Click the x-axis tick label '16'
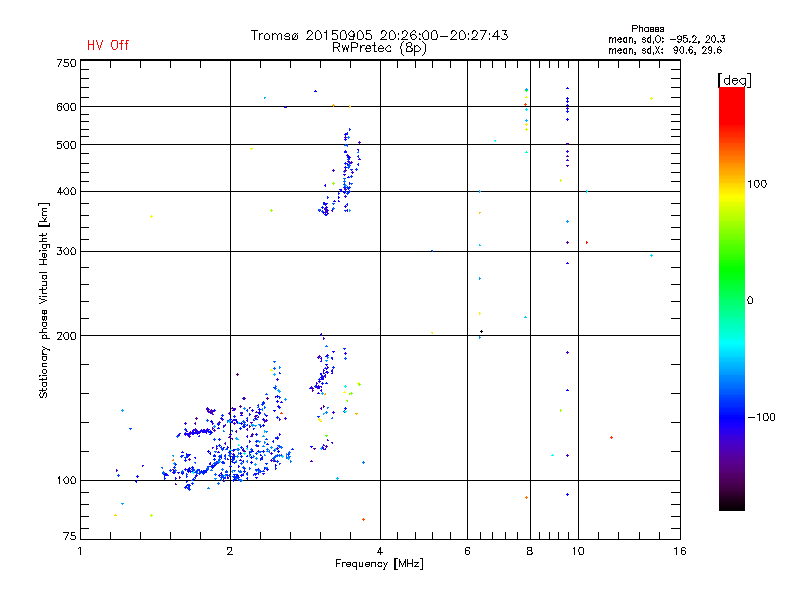Screen dimensions: 800x600 [680, 551]
